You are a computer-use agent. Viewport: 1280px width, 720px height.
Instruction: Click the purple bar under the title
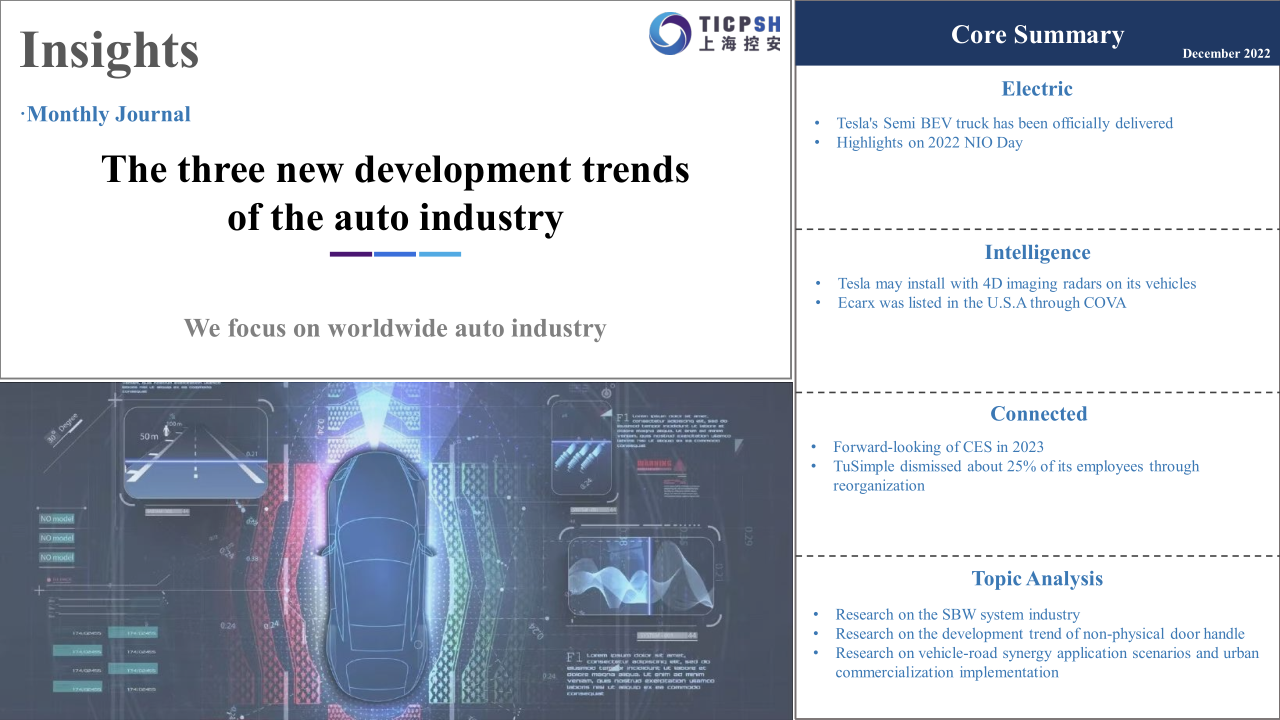(x=351, y=254)
